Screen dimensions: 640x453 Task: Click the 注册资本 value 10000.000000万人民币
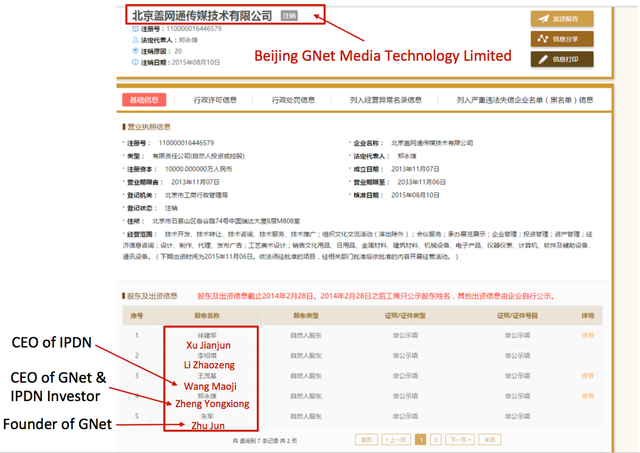pyautogui.click(x=198, y=169)
